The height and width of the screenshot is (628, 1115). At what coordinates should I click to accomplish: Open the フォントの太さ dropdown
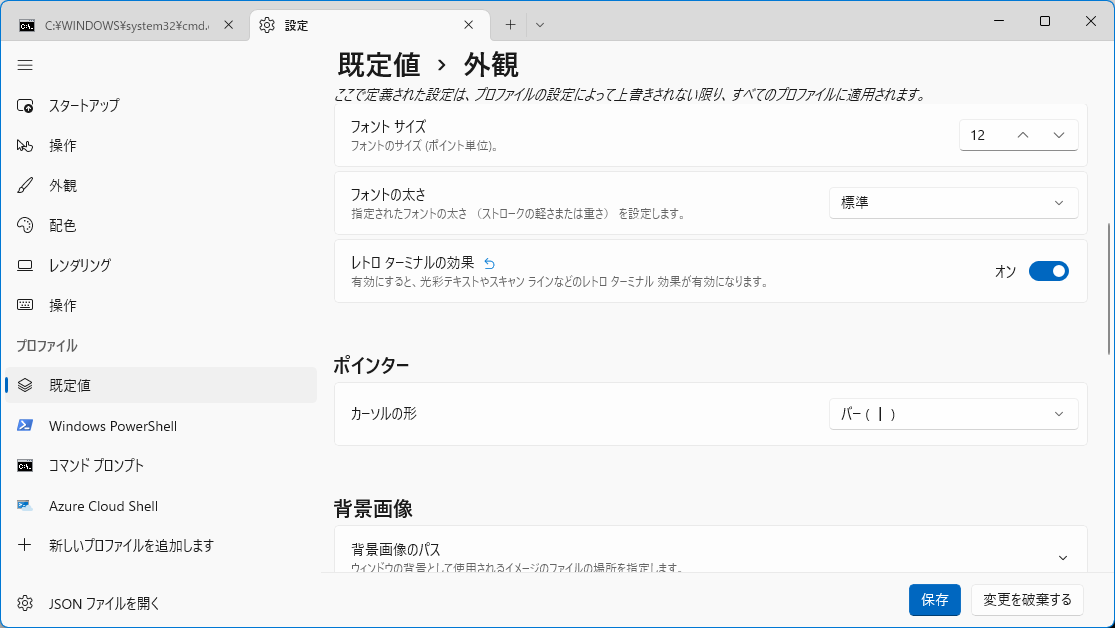click(x=953, y=203)
